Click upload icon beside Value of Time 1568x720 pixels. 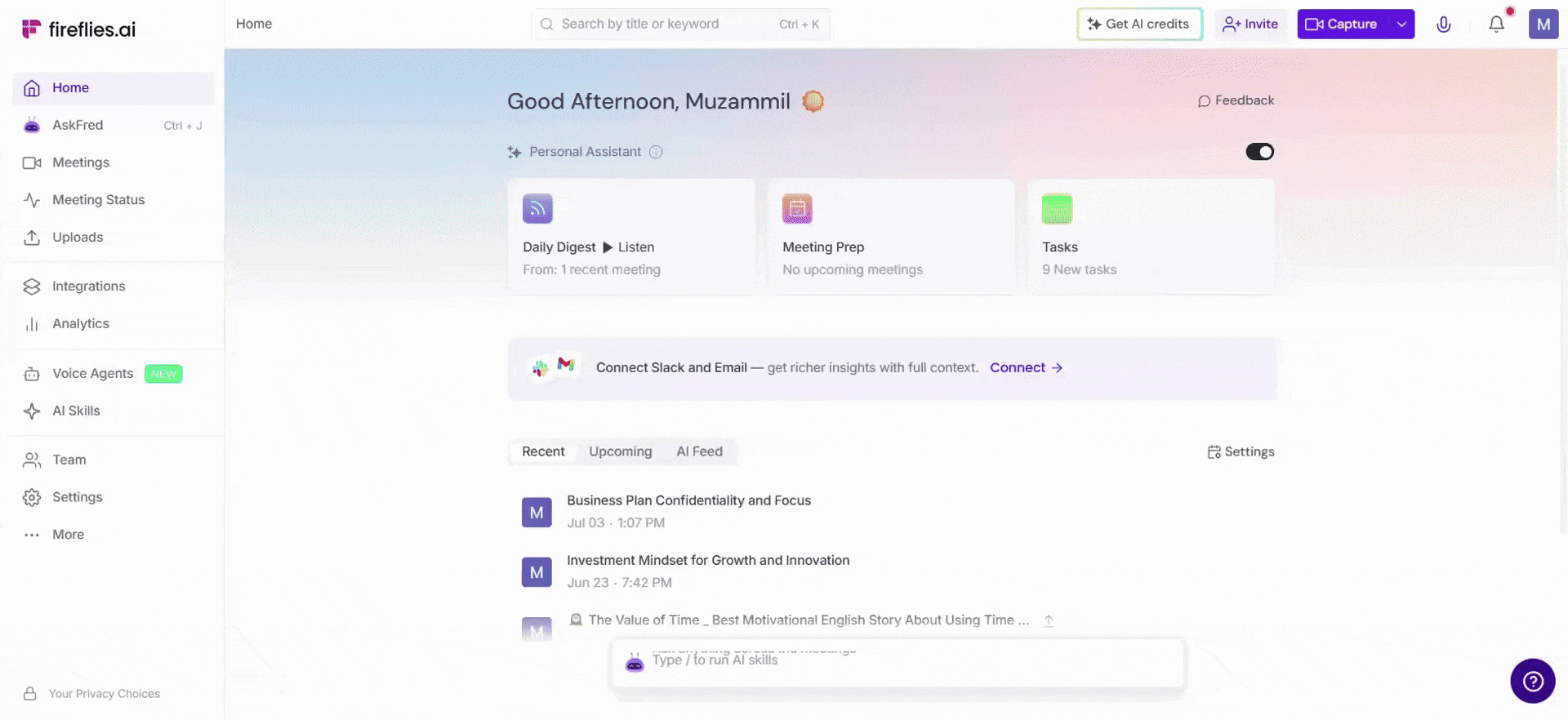[1049, 621]
